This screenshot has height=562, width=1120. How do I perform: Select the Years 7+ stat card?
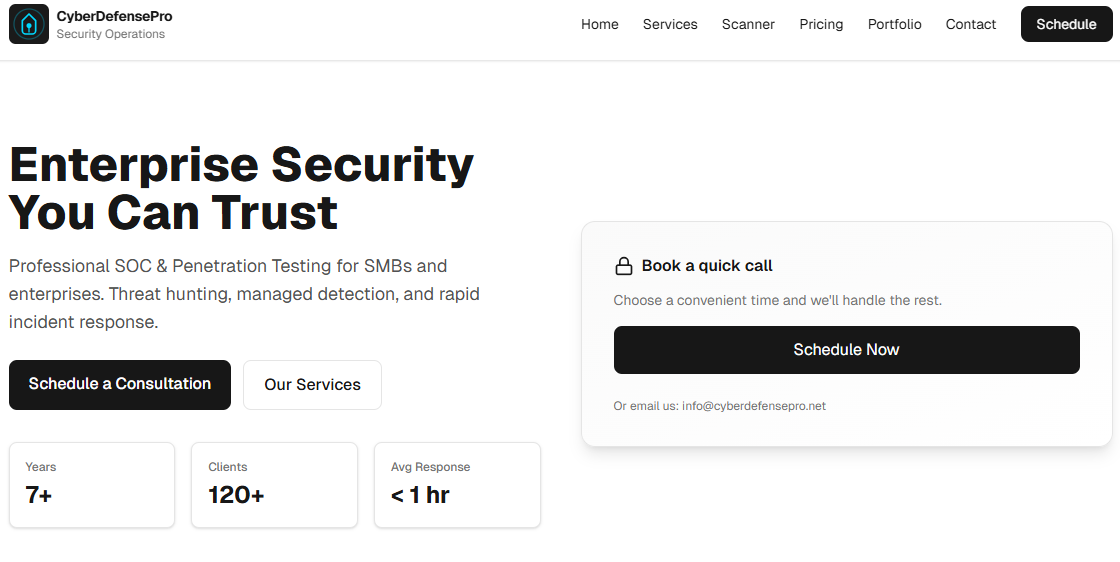(92, 485)
